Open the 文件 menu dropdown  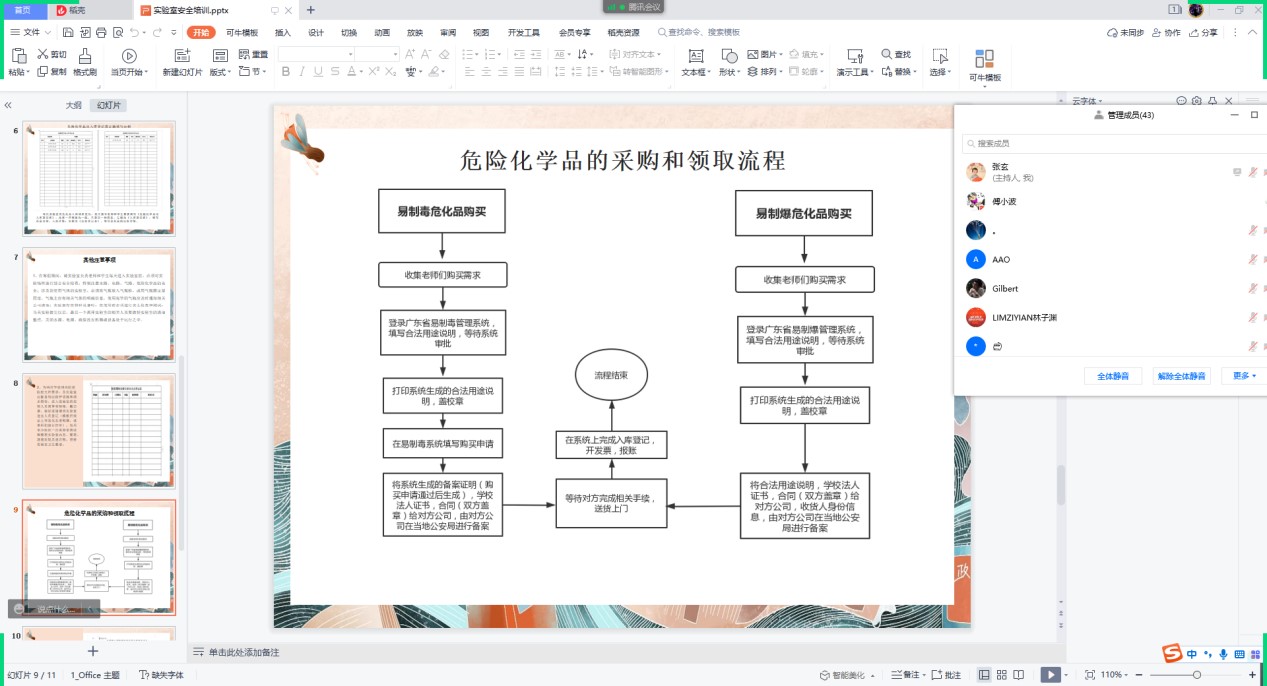(36, 33)
